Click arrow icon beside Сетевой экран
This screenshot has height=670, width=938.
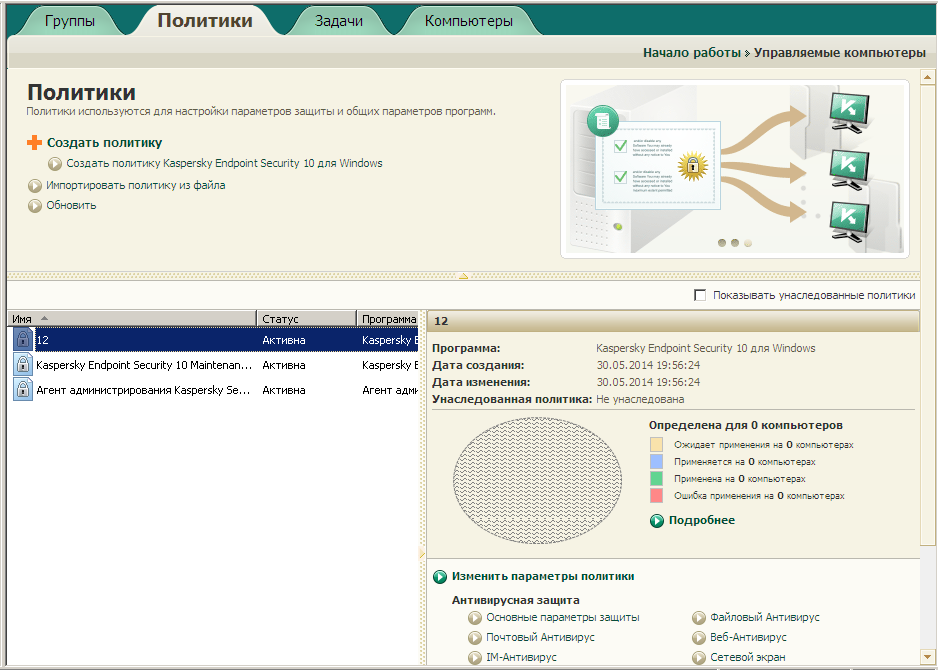(x=699, y=658)
